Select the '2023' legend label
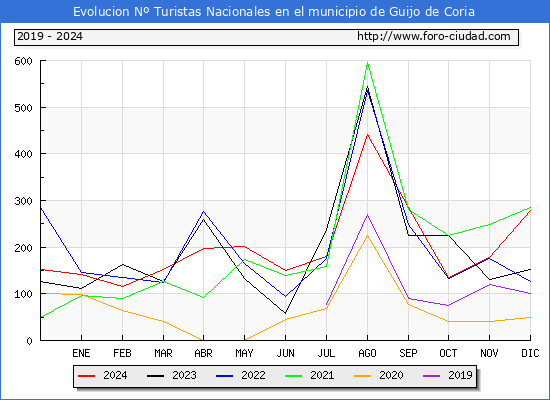The height and width of the screenshot is (400, 550). click(x=184, y=375)
